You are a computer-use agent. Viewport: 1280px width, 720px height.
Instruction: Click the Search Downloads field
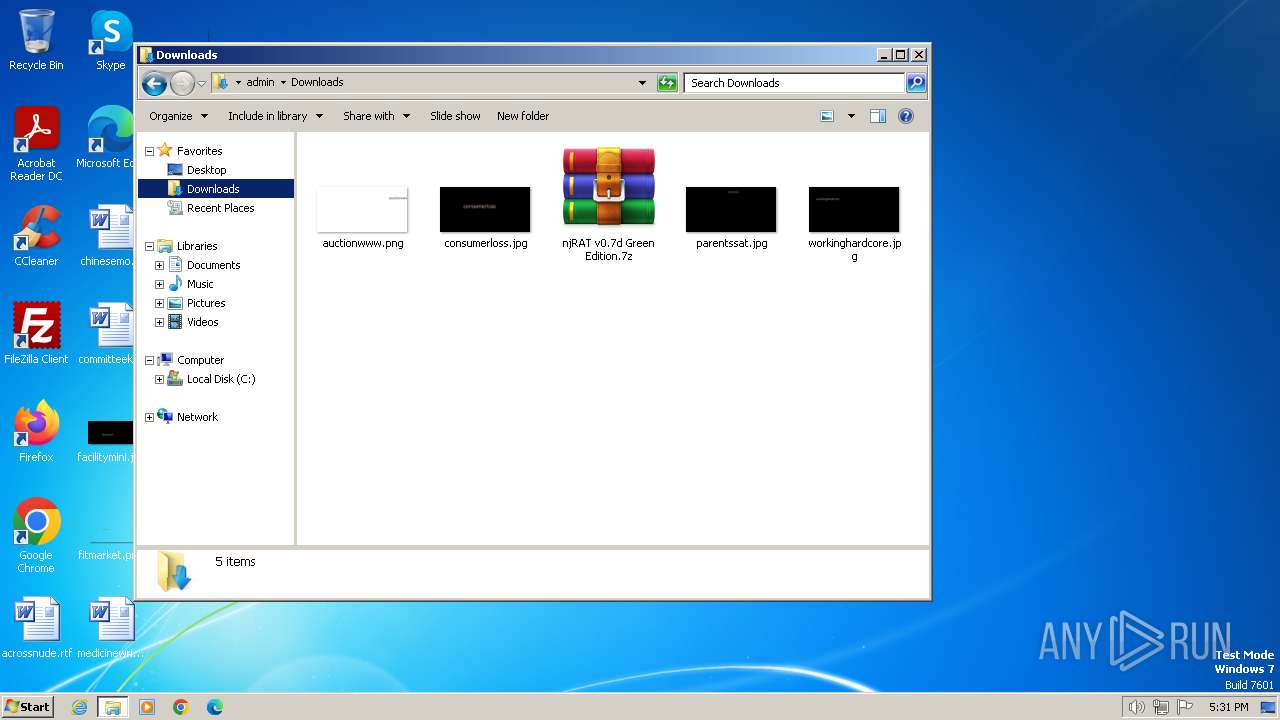pyautogui.click(x=795, y=83)
